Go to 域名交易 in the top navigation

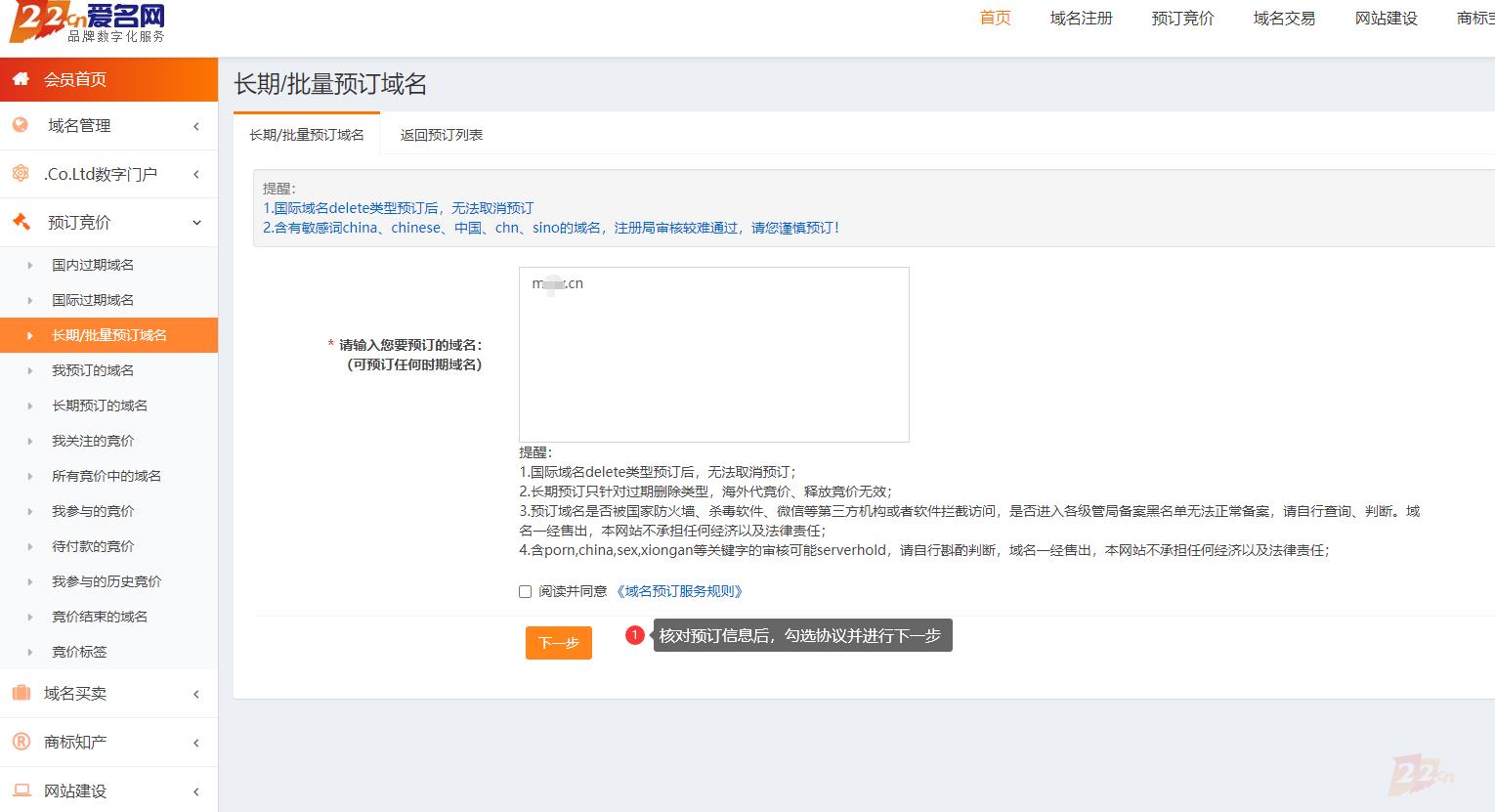1284,19
